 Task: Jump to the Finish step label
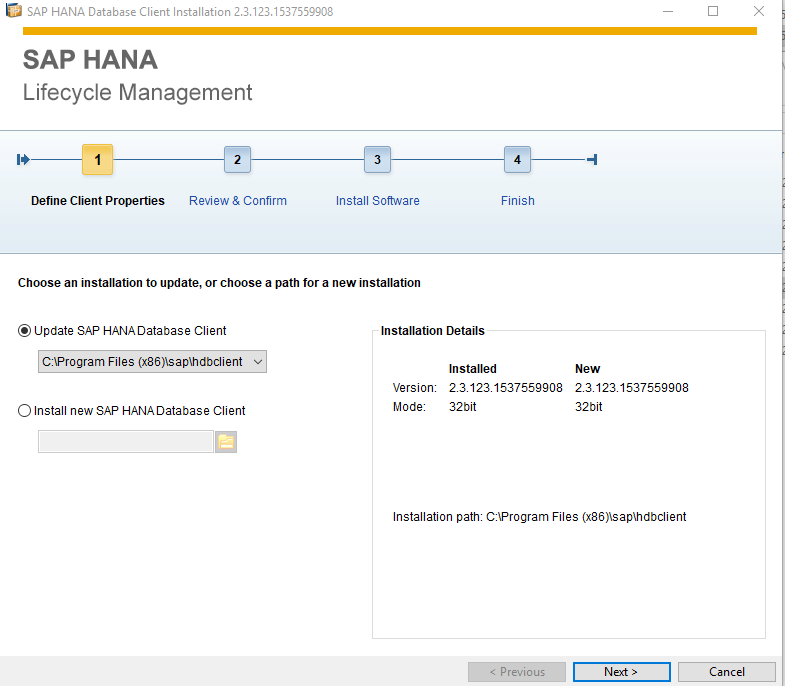click(517, 201)
